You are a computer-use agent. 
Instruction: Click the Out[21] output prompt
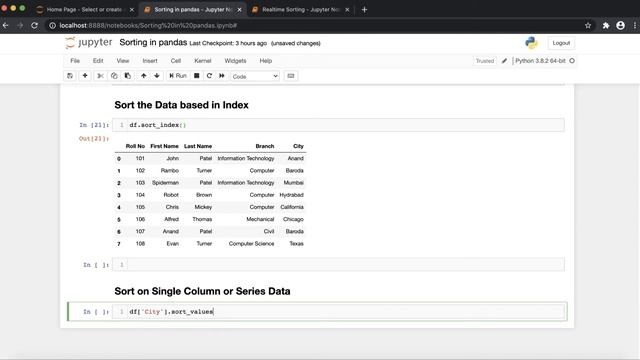tap(94, 139)
